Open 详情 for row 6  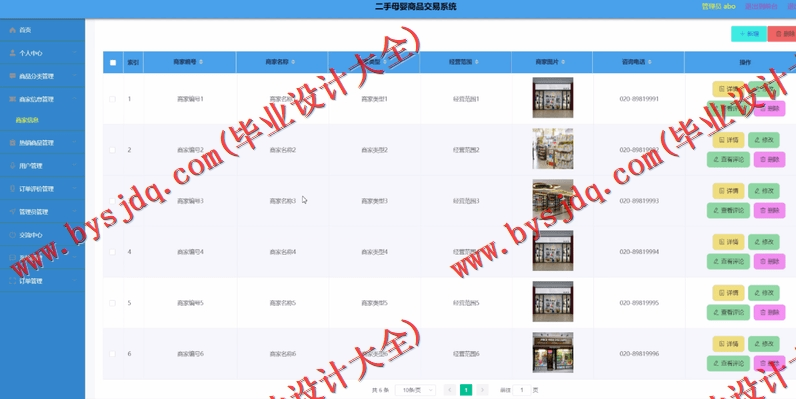728,344
